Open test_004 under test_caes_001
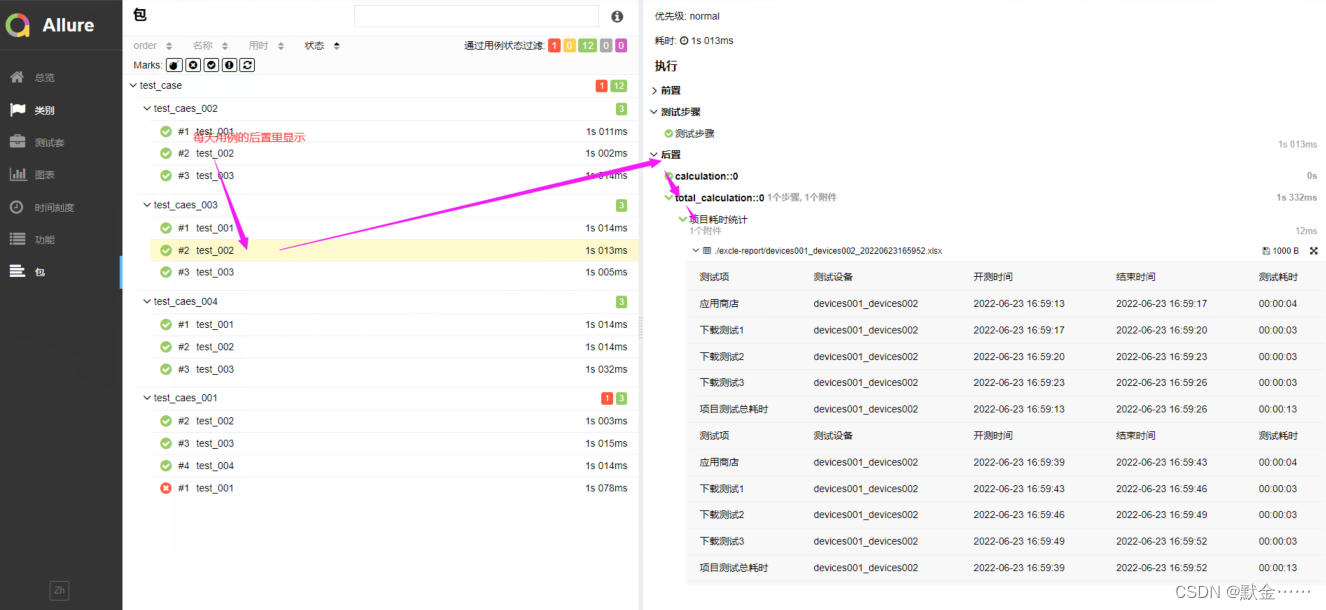Screen dimensions: 1326x610 (x=394, y=466)
